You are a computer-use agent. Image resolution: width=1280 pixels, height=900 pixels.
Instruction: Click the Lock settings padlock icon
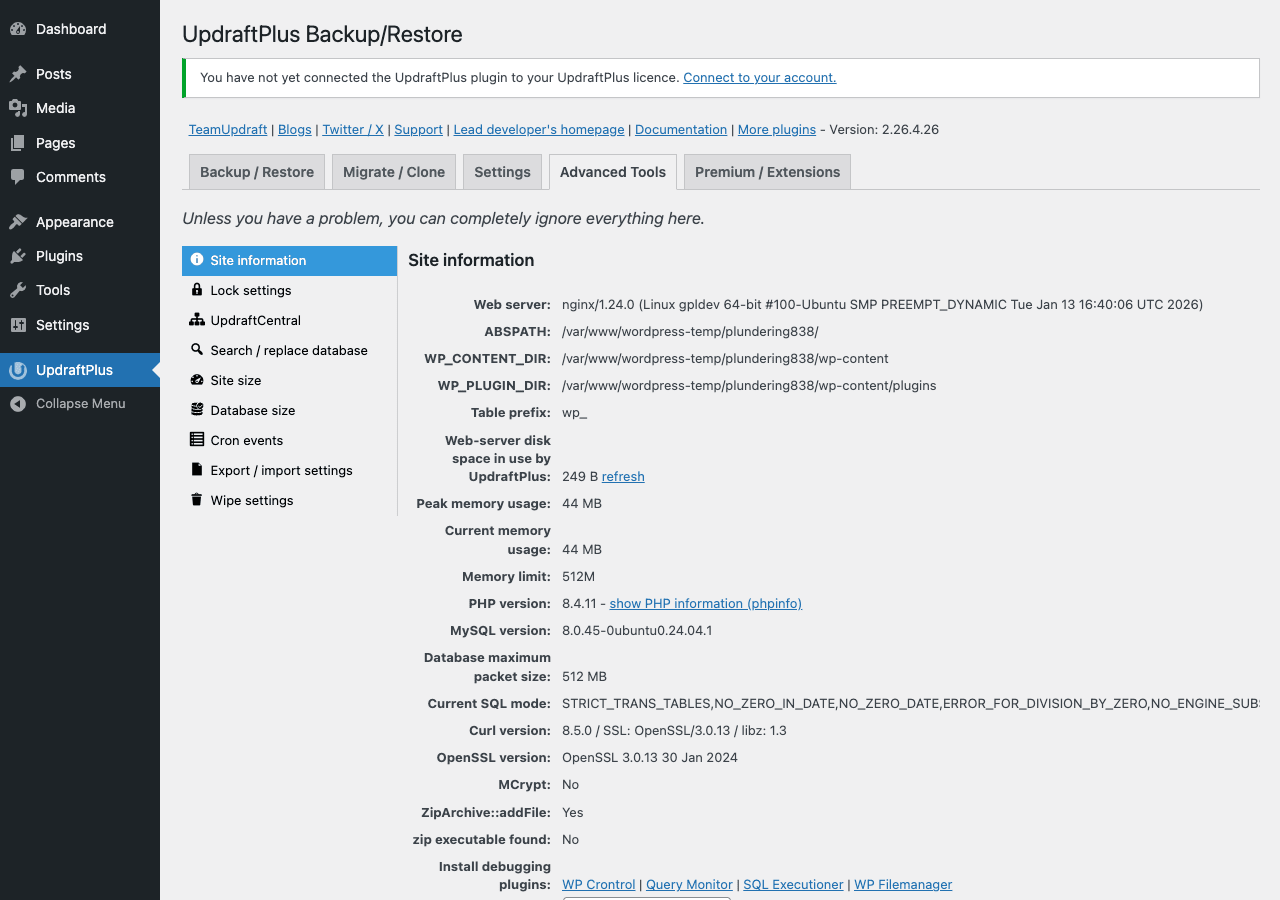pos(197,290)
